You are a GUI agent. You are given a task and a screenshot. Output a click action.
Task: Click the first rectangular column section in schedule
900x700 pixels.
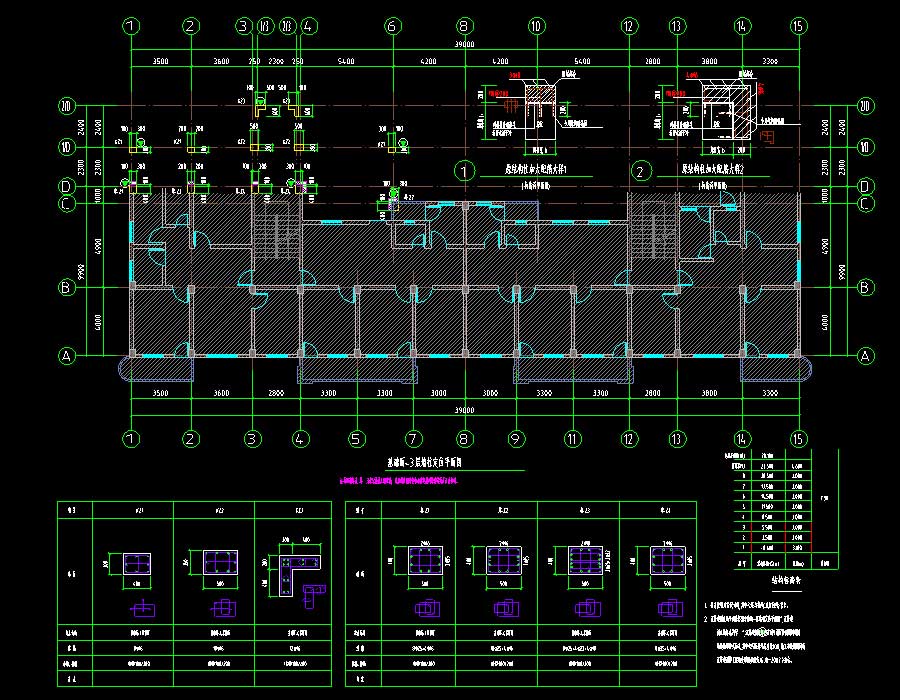tap(132, 566)
